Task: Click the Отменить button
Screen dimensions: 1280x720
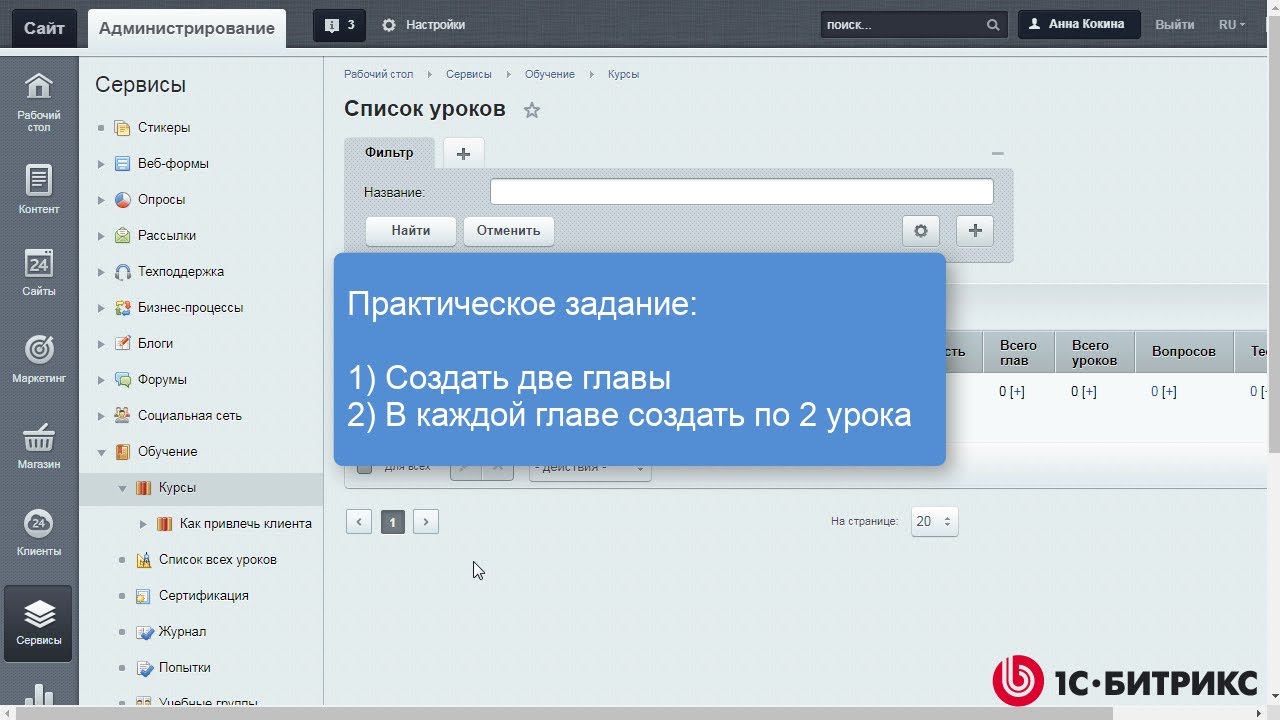Action: point(508,231)
